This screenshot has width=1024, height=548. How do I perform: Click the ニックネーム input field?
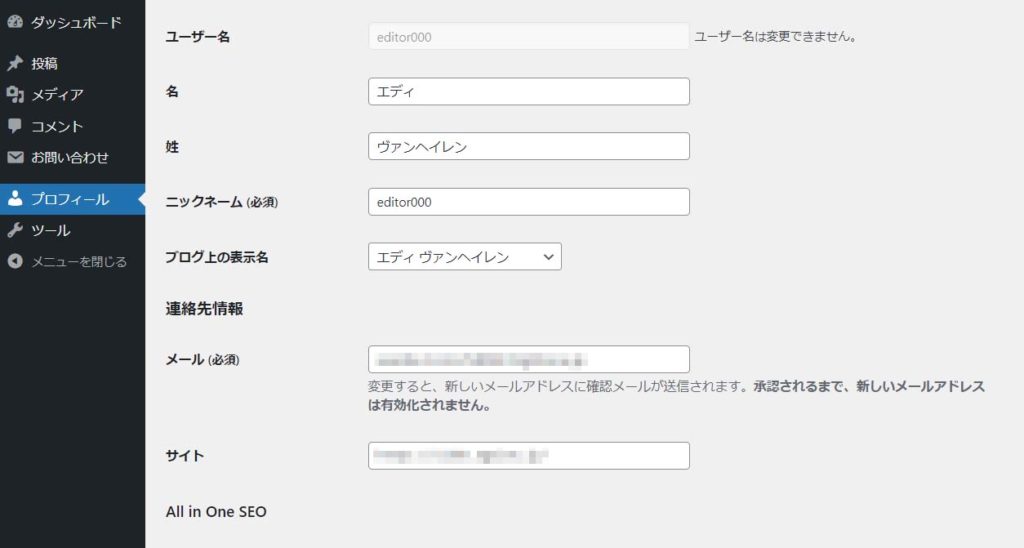tap(528, 202)
